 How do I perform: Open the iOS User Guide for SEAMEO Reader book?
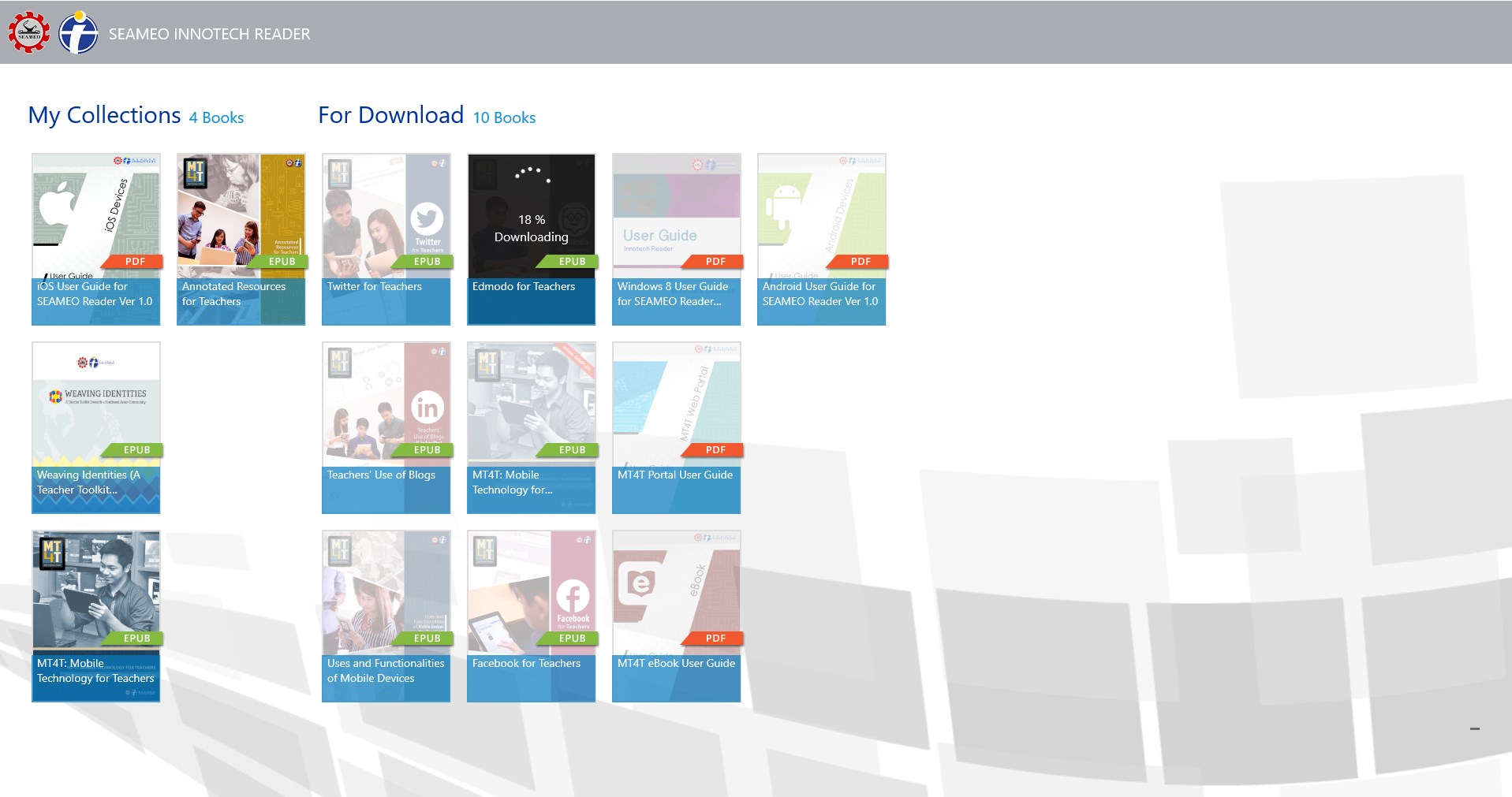point(96,239)
